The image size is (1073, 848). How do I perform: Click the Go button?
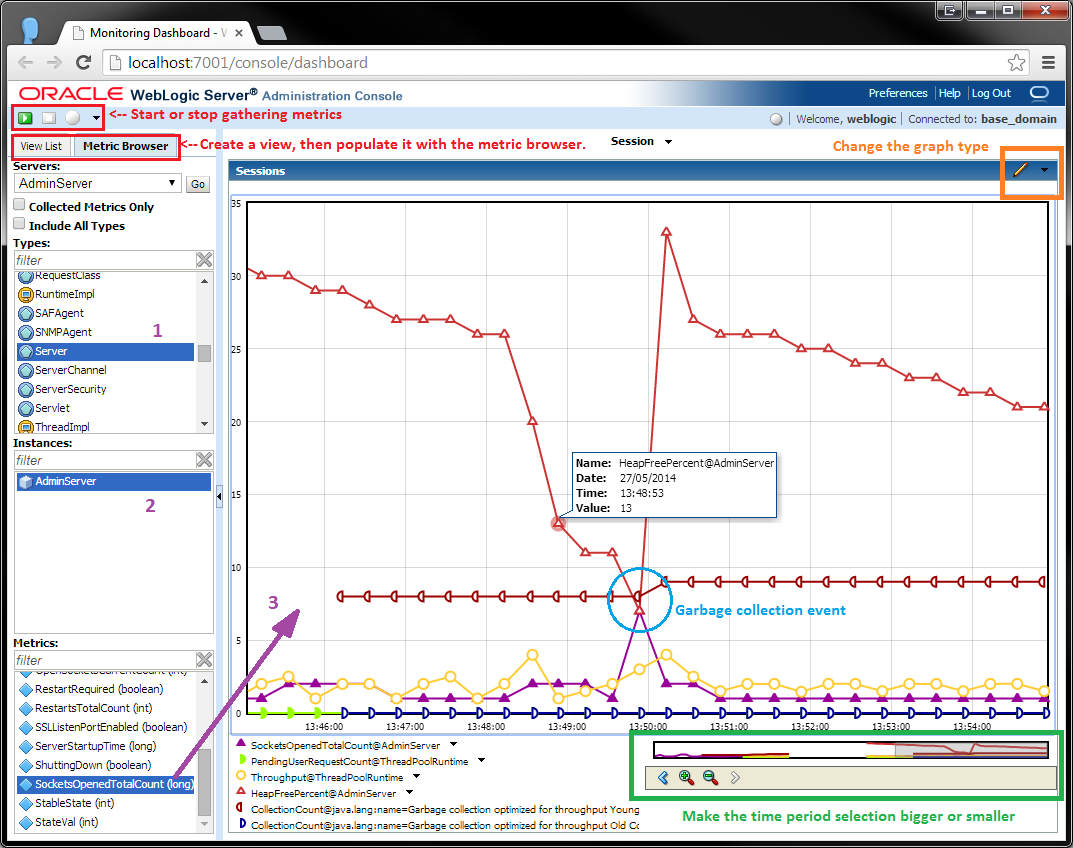pyautogui.click(x=198, y=184)
